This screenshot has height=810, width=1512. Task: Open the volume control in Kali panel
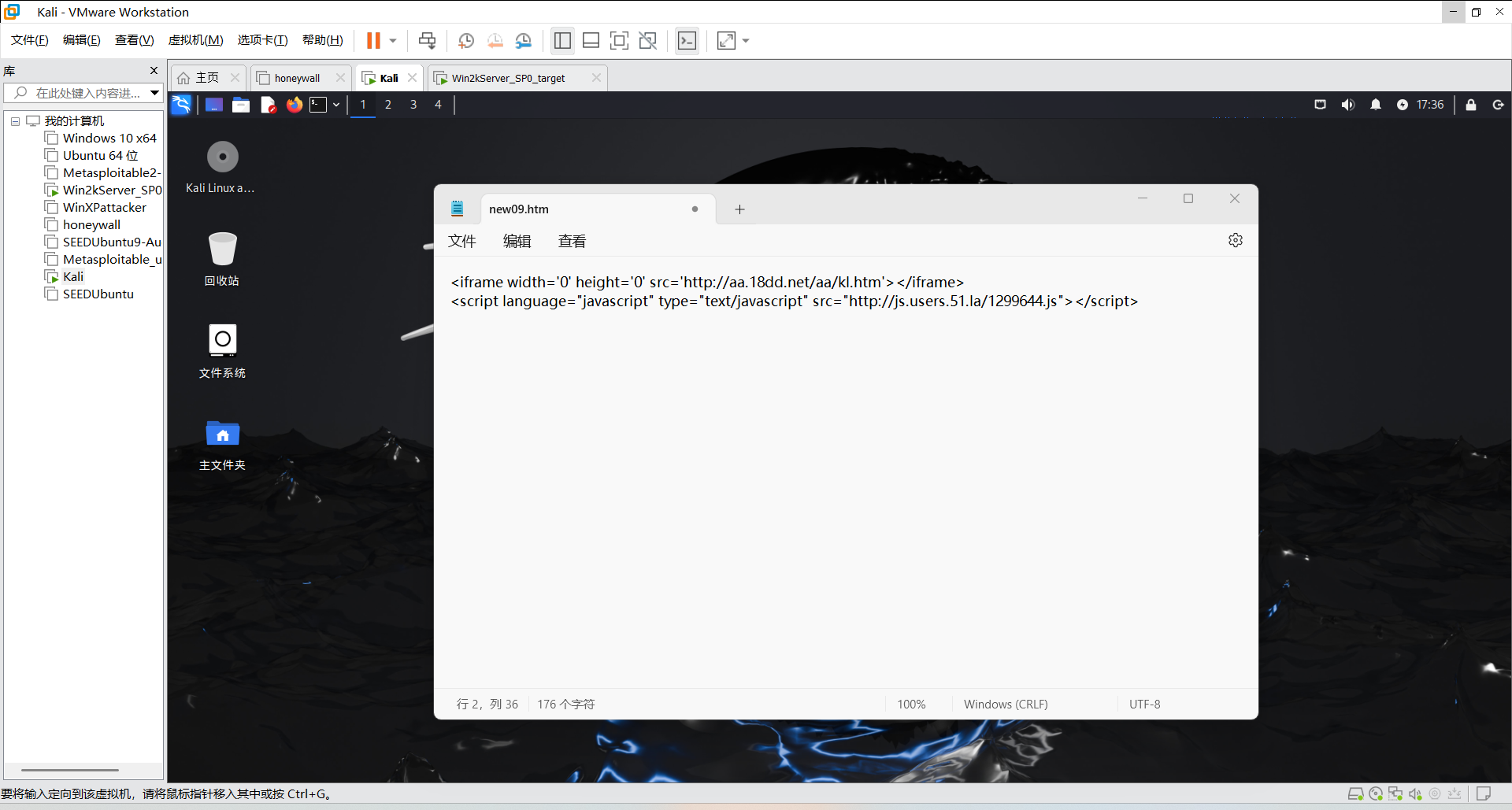pyautogui.click(x=1348, y=105)
